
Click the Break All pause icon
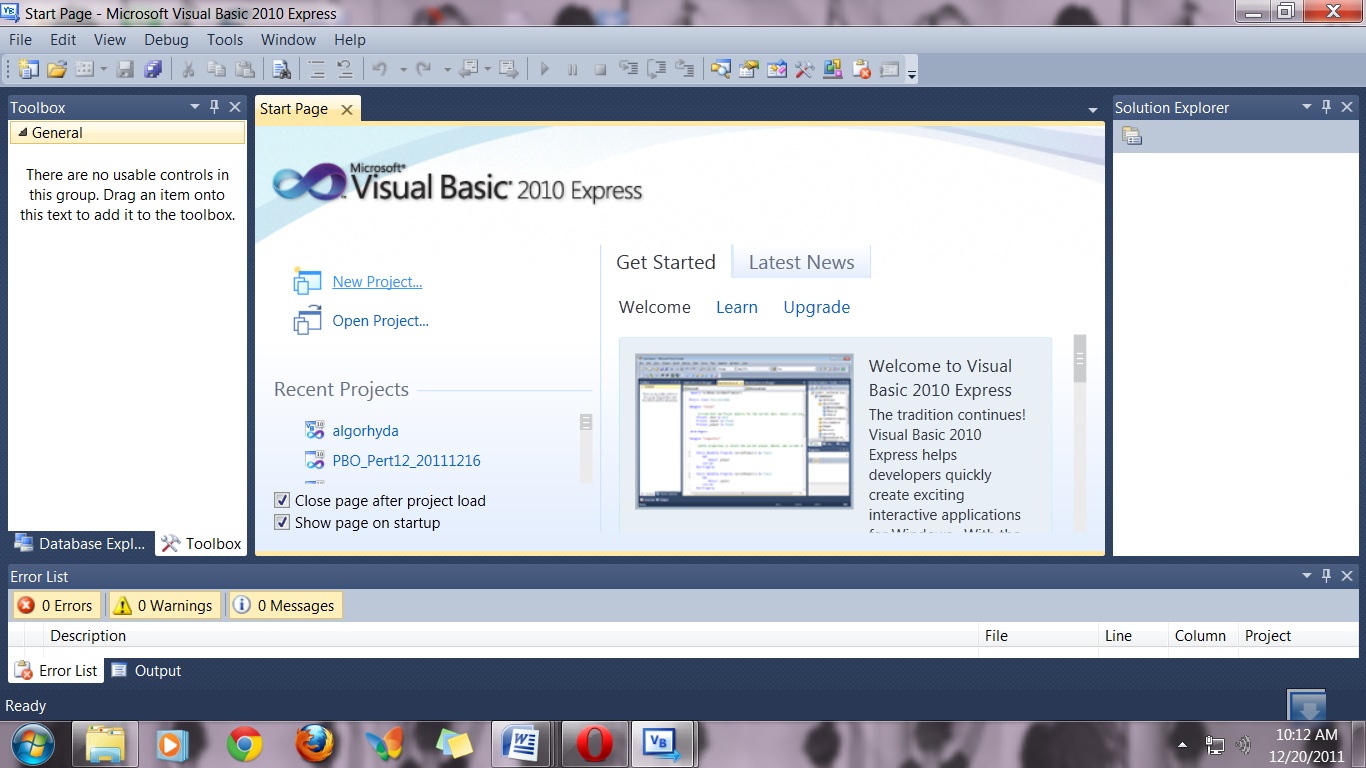coord(572,69)
